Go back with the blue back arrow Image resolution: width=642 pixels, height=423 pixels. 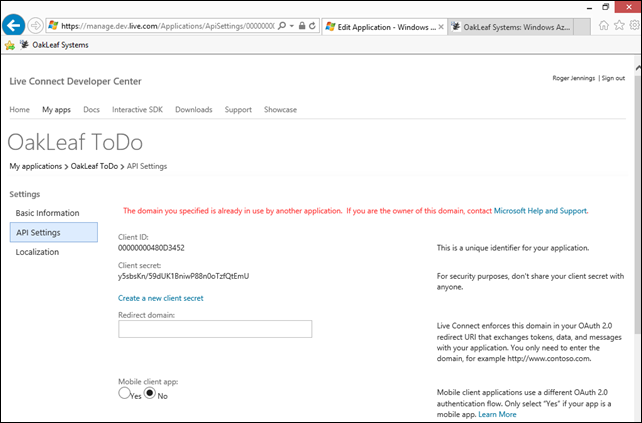[x=14, y=25]
